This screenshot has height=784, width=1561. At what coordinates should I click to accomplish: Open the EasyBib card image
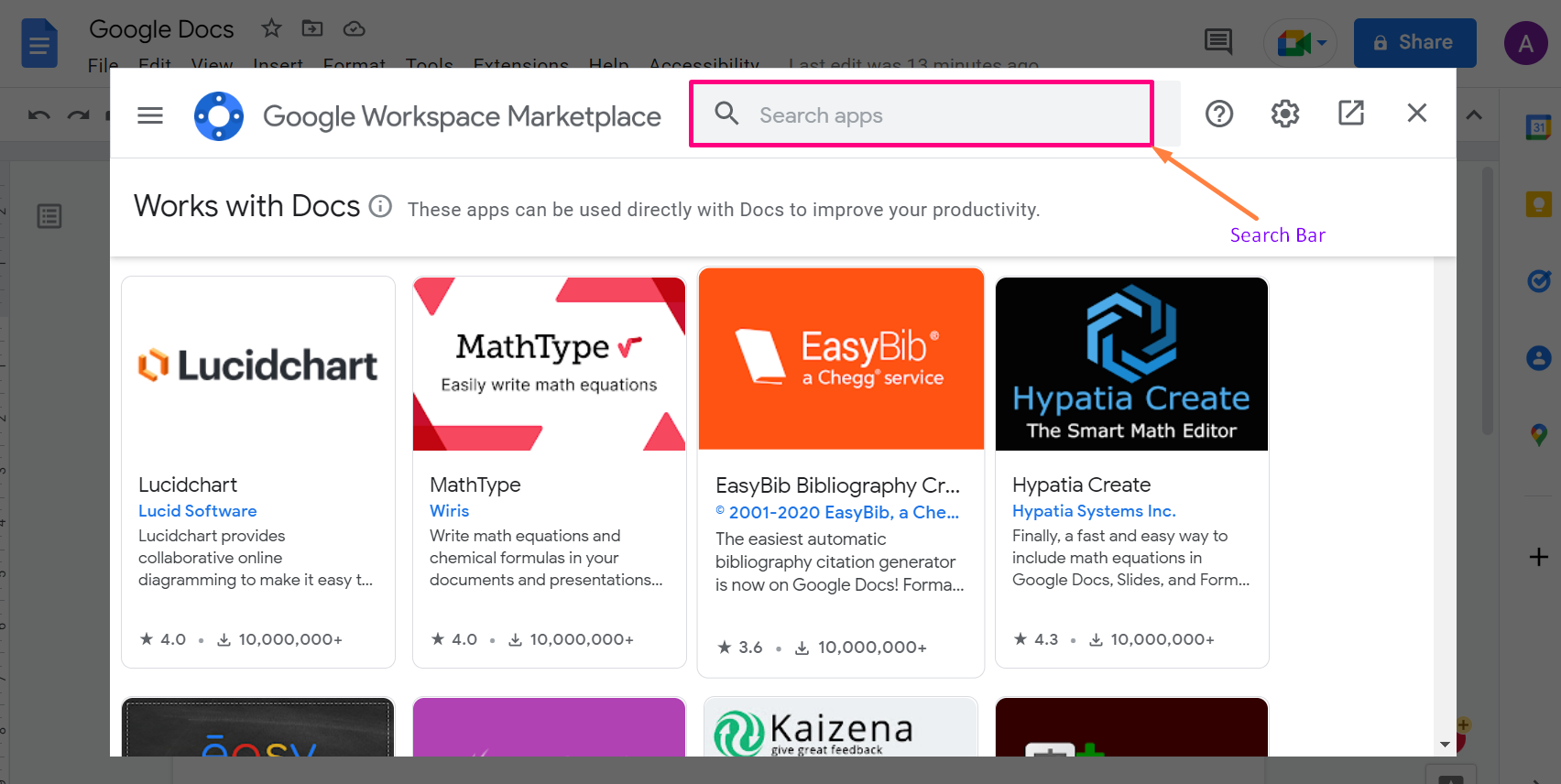[x=841, y=359]
